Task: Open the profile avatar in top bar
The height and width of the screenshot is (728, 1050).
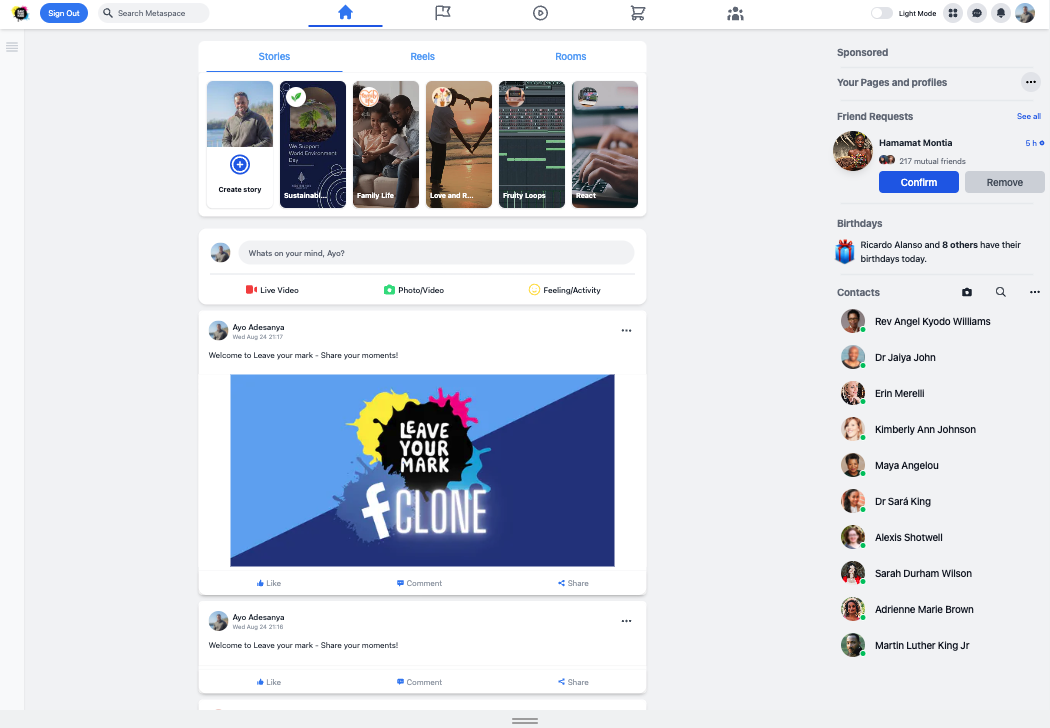Action: (x=1025, y=13)
